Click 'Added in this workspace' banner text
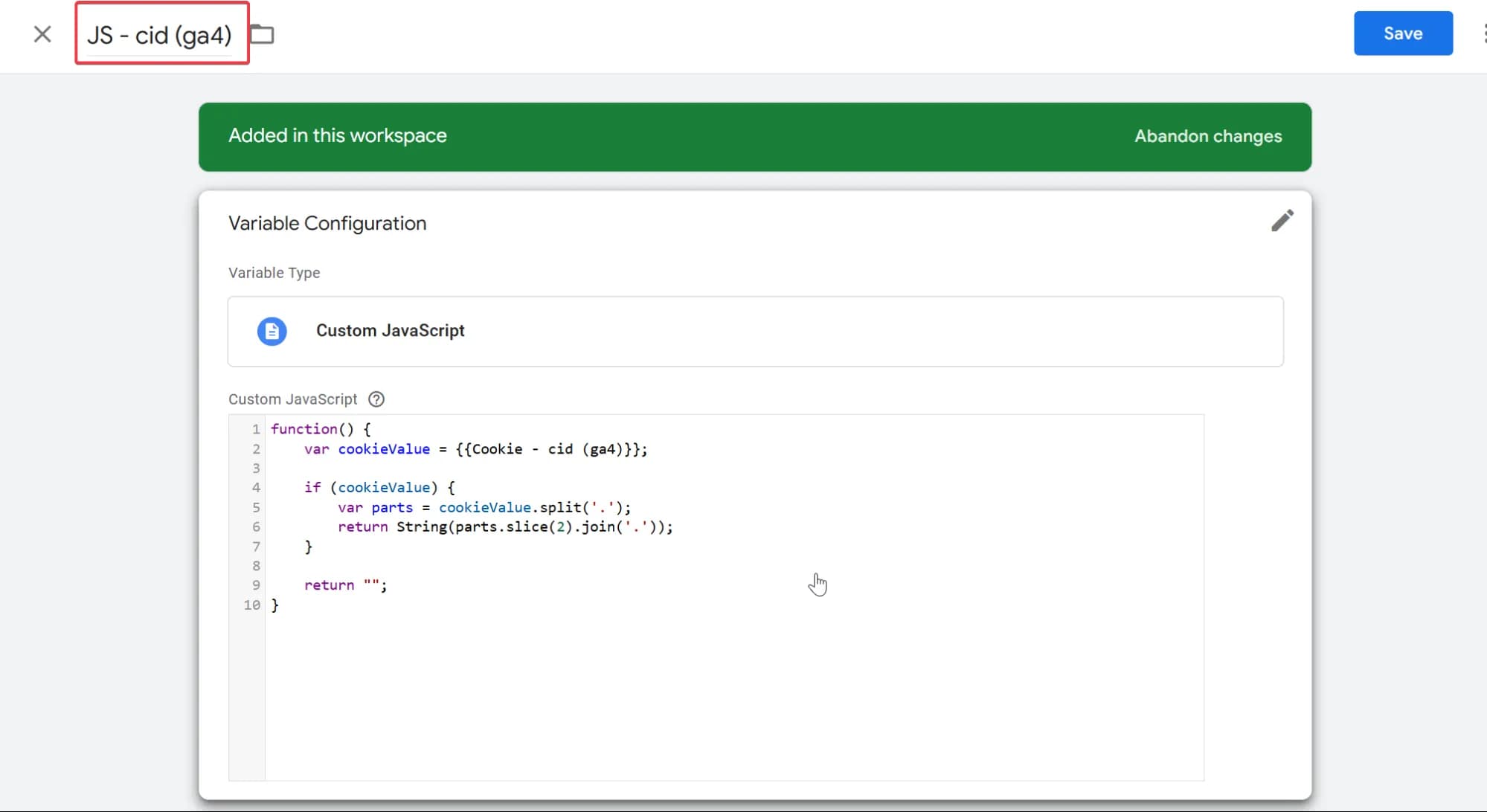The height and width of the screenshot is (812, 1487). (x=338, y=135)
